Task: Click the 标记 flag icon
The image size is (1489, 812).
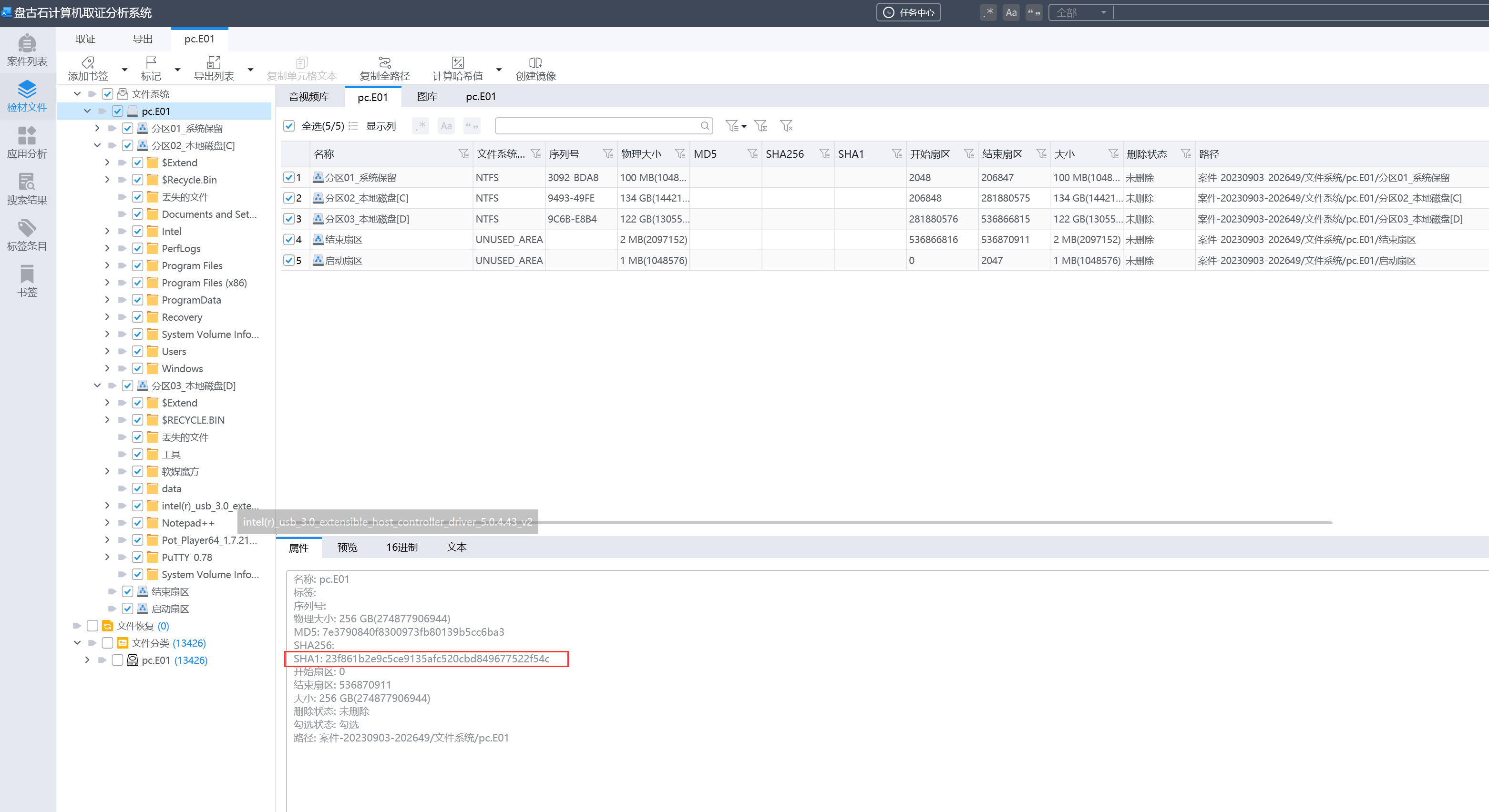Action: (x=151, y=62)
